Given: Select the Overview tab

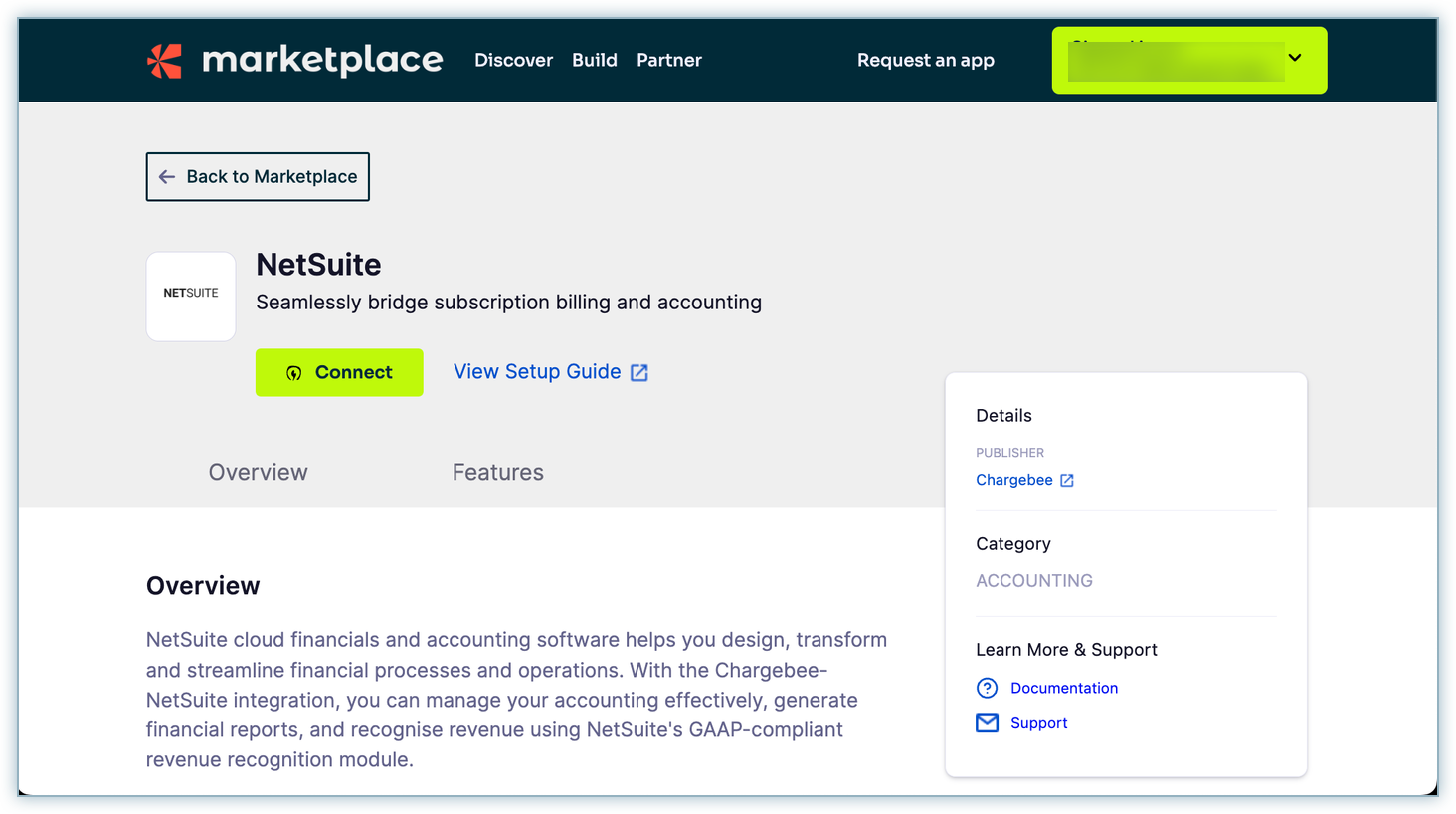Looking at the screenshot, I should point(258,473).
